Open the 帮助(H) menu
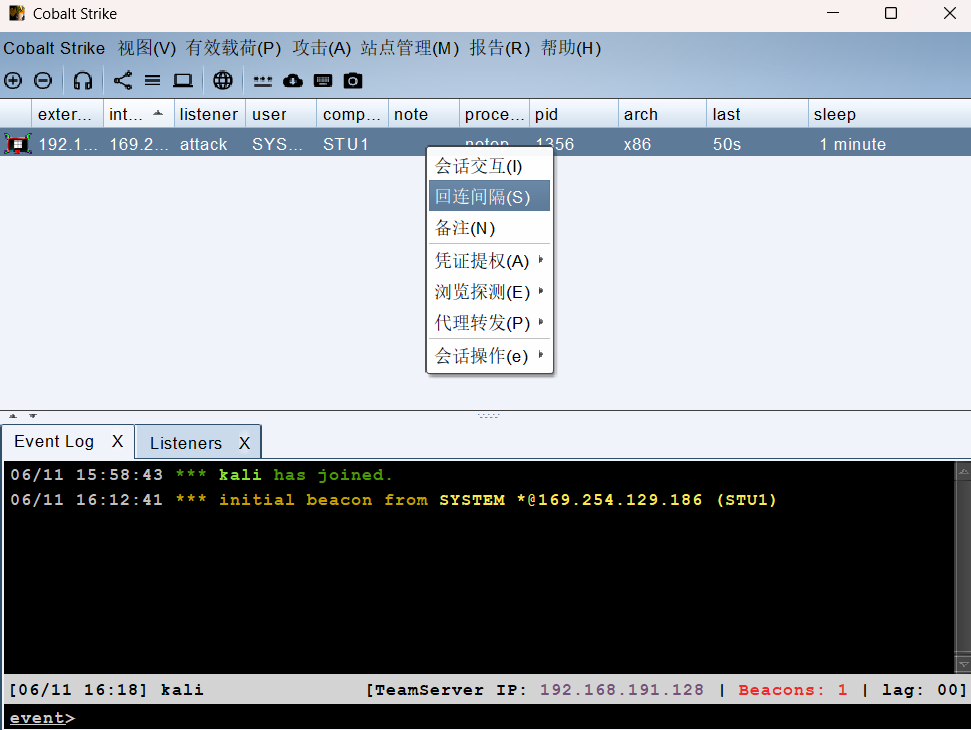Viewport: 971px width, 730px height. pos(571,48)
